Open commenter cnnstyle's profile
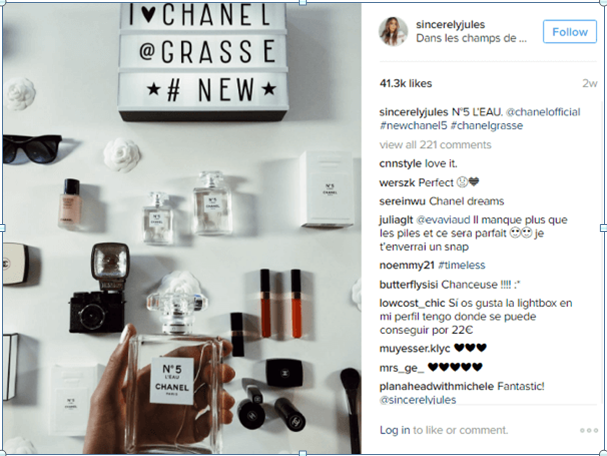Image resolution: width=607 pixels, height=456 pixels. [400, 164]
